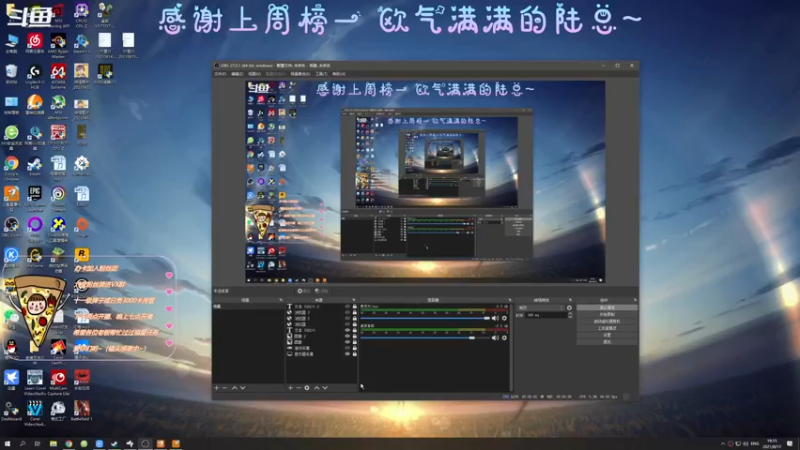Click 开始录制 start recording button
This screenshot has height=450, width=800.
607,314
